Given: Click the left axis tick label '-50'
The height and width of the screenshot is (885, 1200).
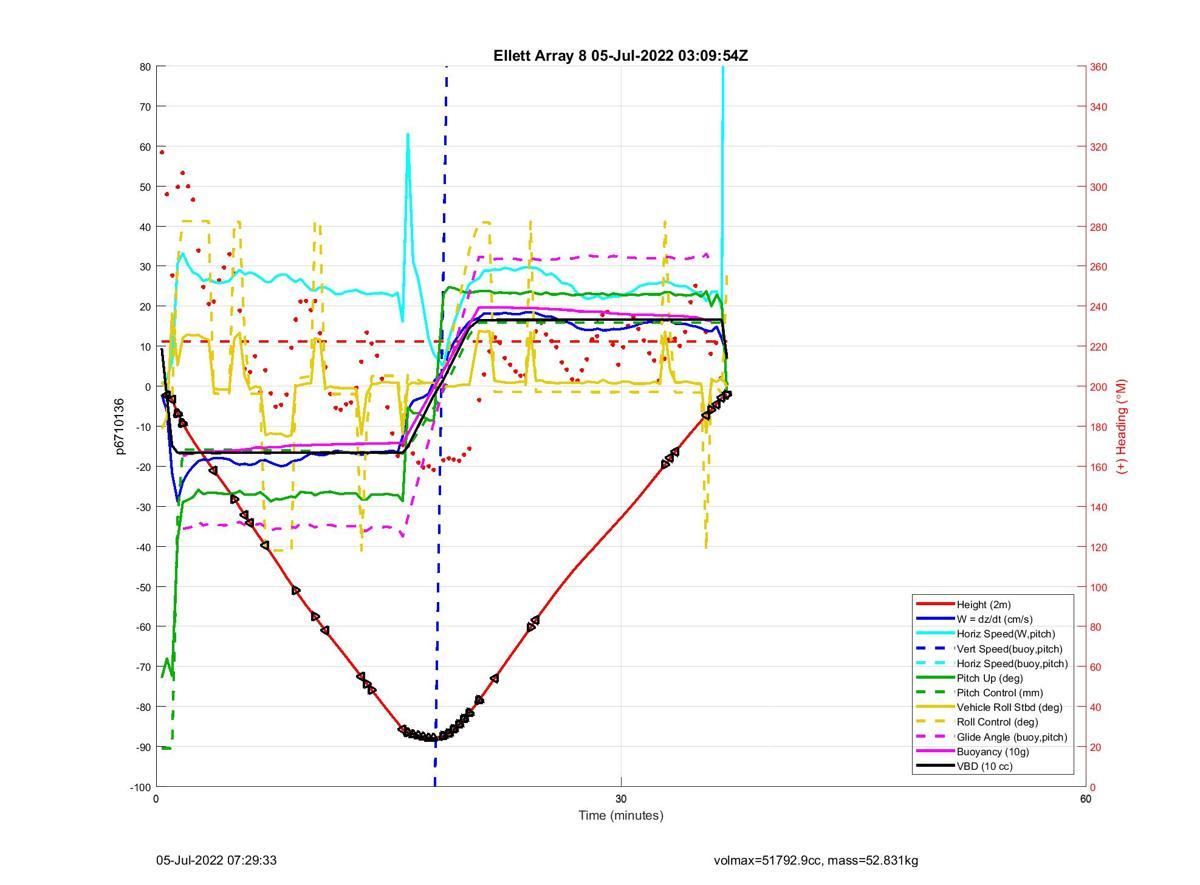Looking at the screenshot, I should click(143, 587).
